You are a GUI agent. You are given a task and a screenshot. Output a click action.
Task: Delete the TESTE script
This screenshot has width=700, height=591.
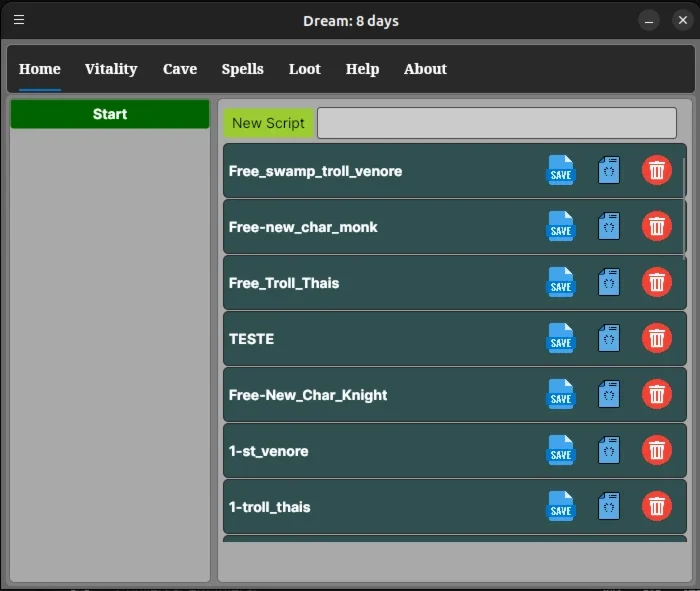click(657, 338)
